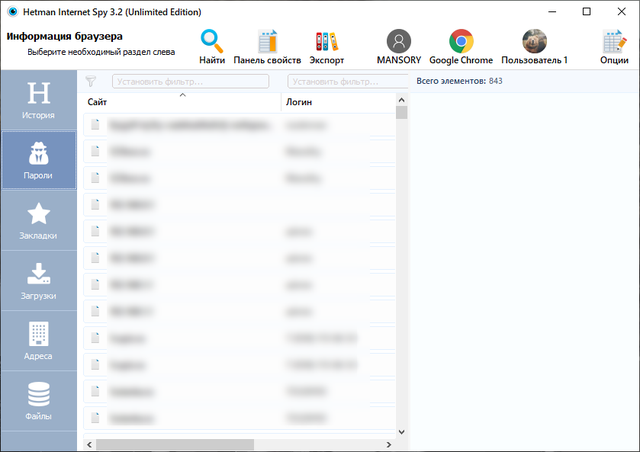Open the Файлы section
Viewport: 640px width, 452px height.
(x=38, y=401)
